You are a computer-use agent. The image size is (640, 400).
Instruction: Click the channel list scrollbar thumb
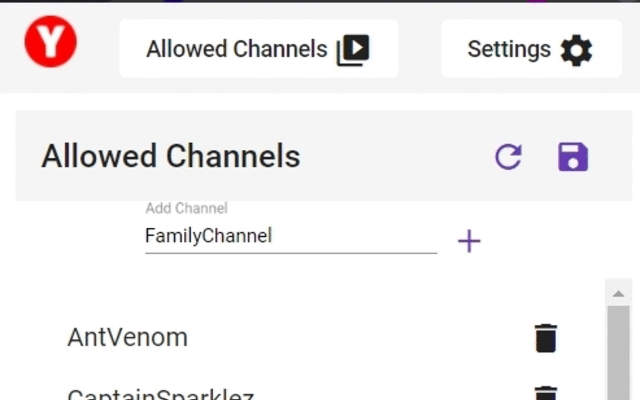(x=618, y=350)
